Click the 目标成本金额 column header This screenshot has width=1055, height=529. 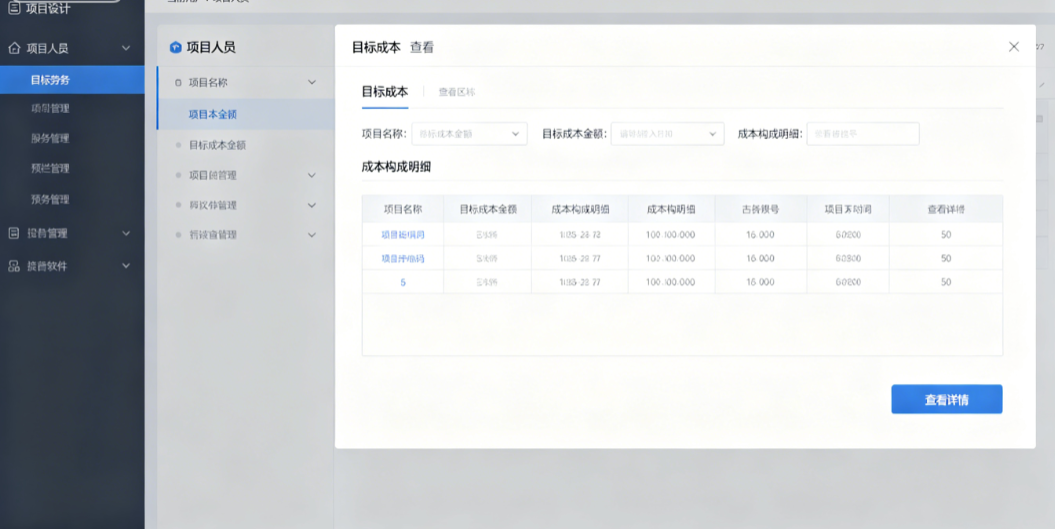coord(488,209)
